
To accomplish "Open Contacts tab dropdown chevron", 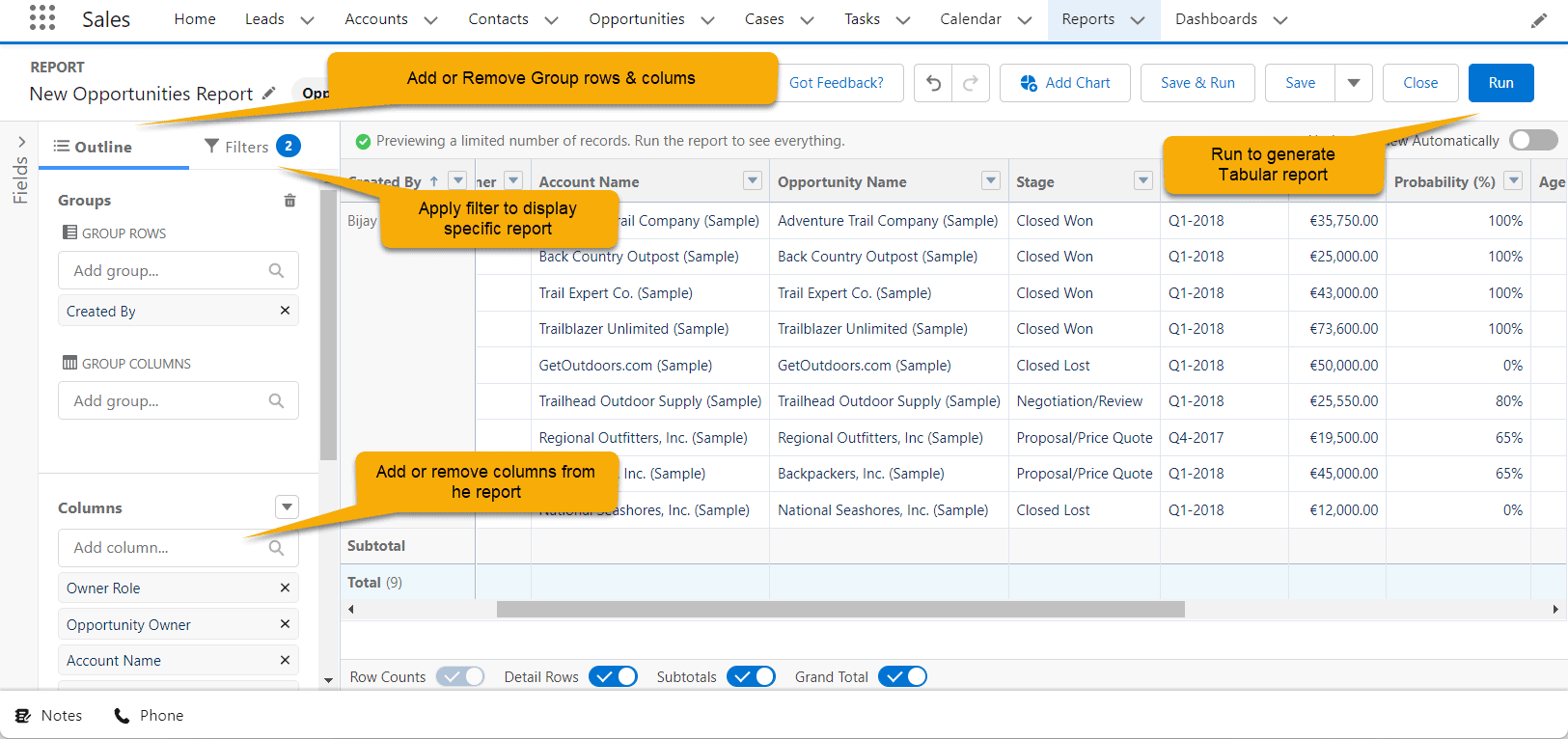I will click(x=551, y=20).
